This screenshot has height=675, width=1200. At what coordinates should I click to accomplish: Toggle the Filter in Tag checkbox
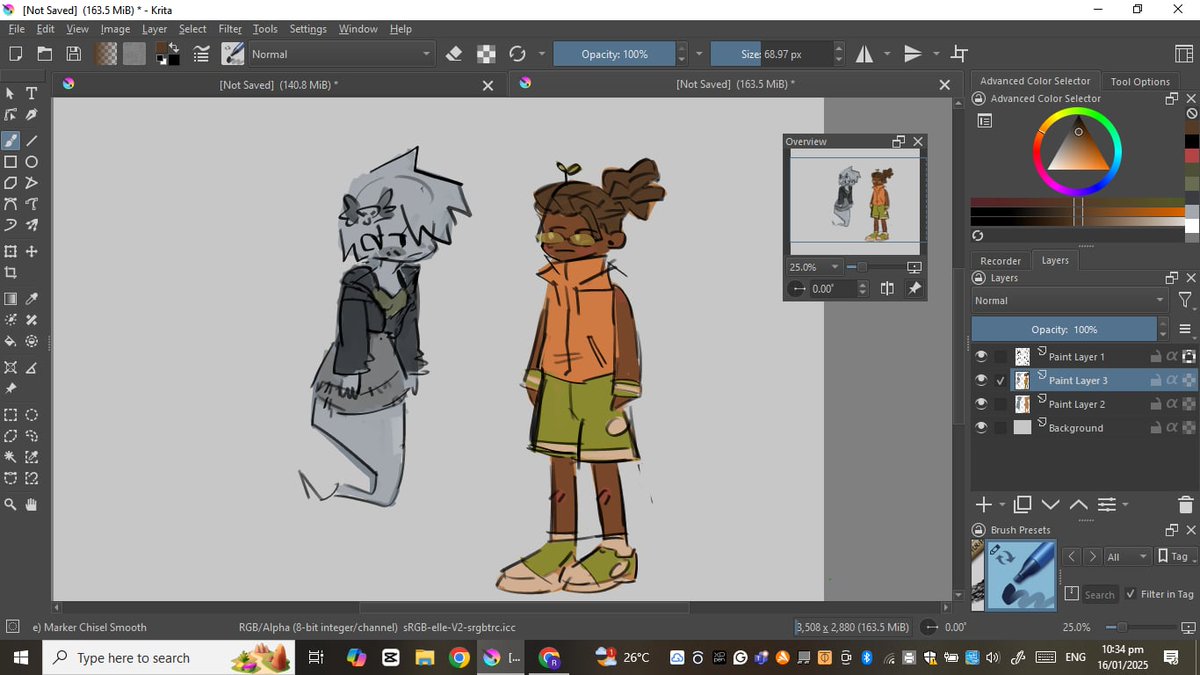click(x=1130, y=594)
